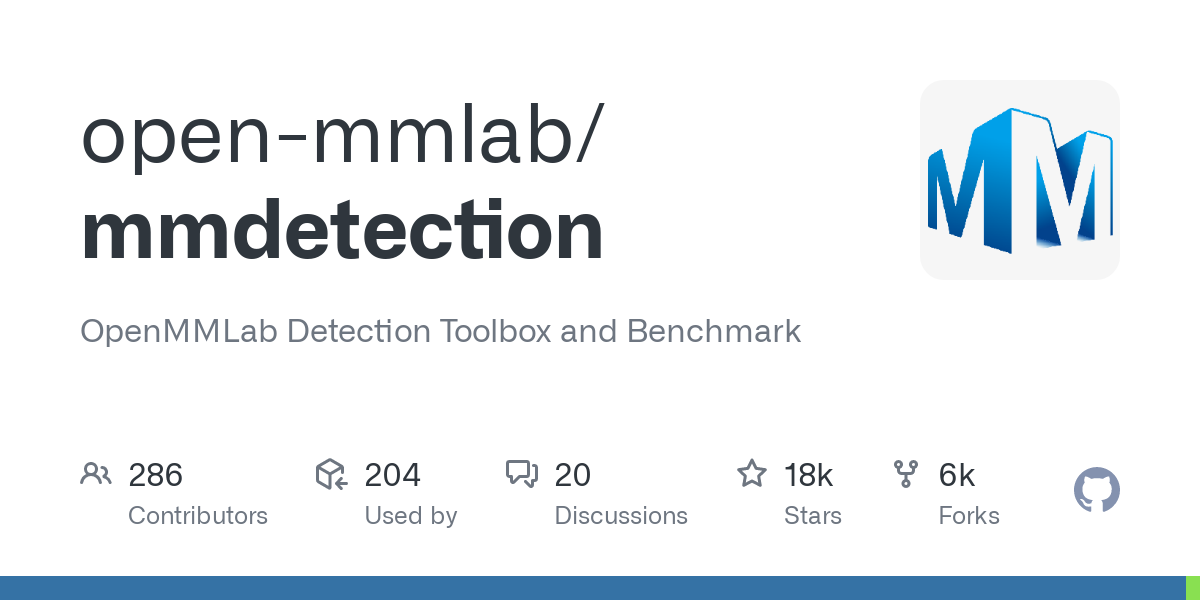Click the MM logo avatar
Viewport: 1200px width, 600px height.
pyautogui.click(x=1019, y=180)
